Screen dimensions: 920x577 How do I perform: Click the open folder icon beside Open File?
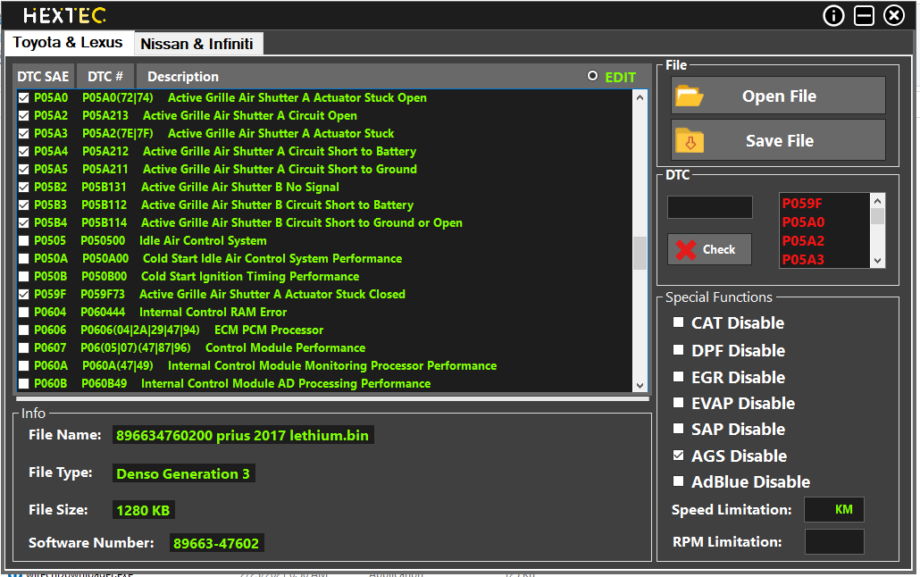tap(689, 96)
